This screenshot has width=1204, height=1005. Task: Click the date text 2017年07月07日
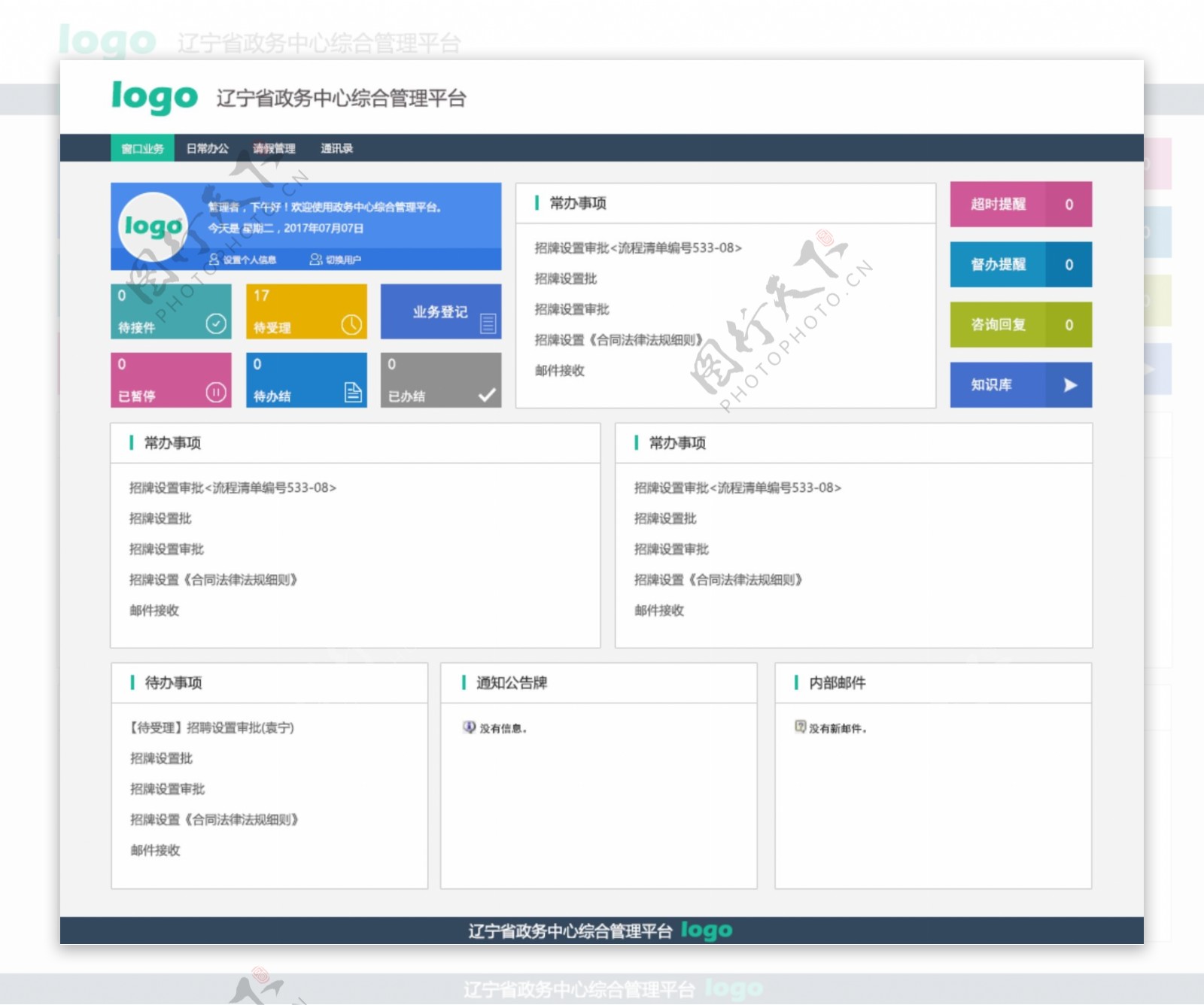324,228
